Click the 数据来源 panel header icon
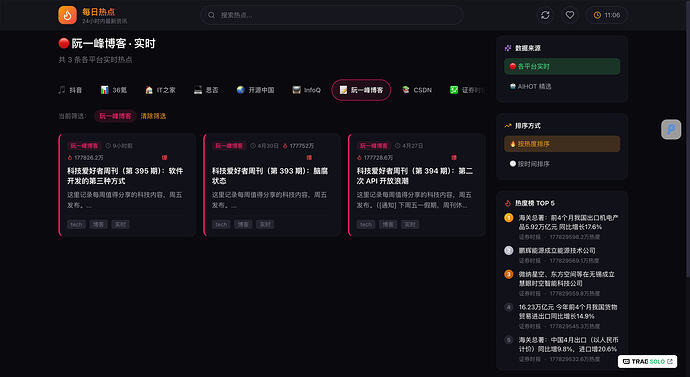 pos(508,48)
